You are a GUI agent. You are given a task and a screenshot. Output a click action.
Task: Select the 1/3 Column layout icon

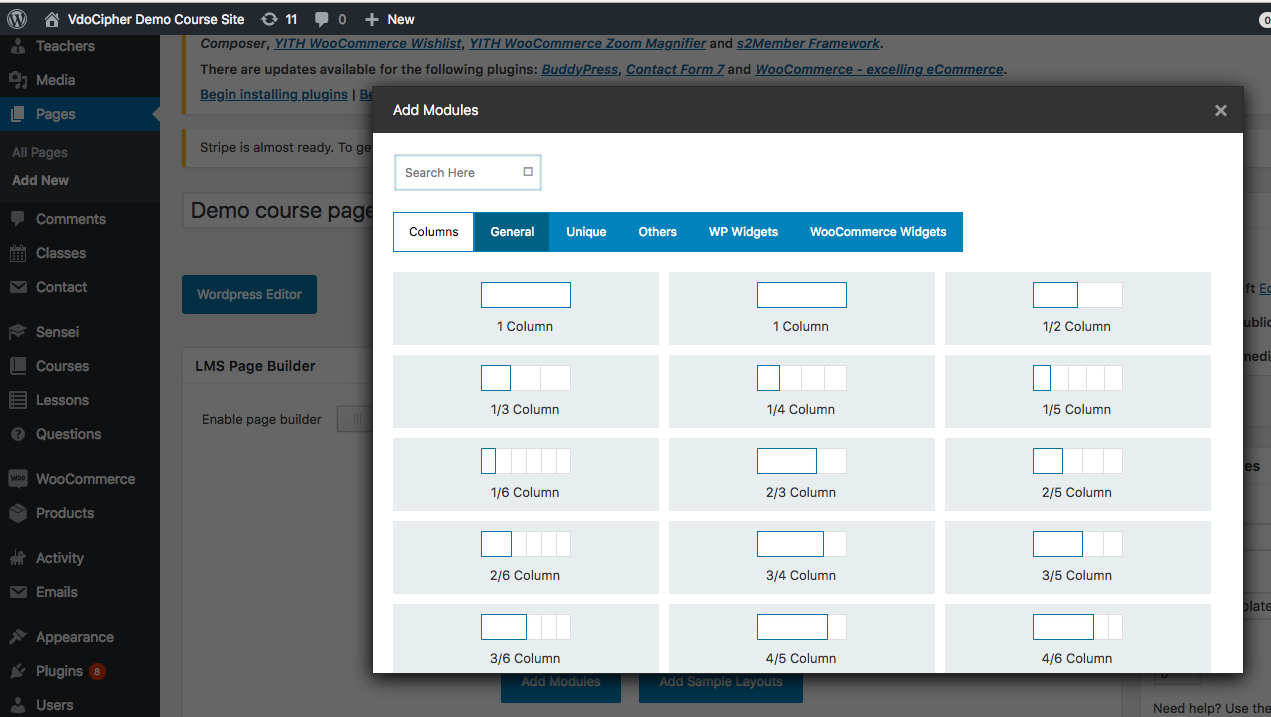point(525,378)
